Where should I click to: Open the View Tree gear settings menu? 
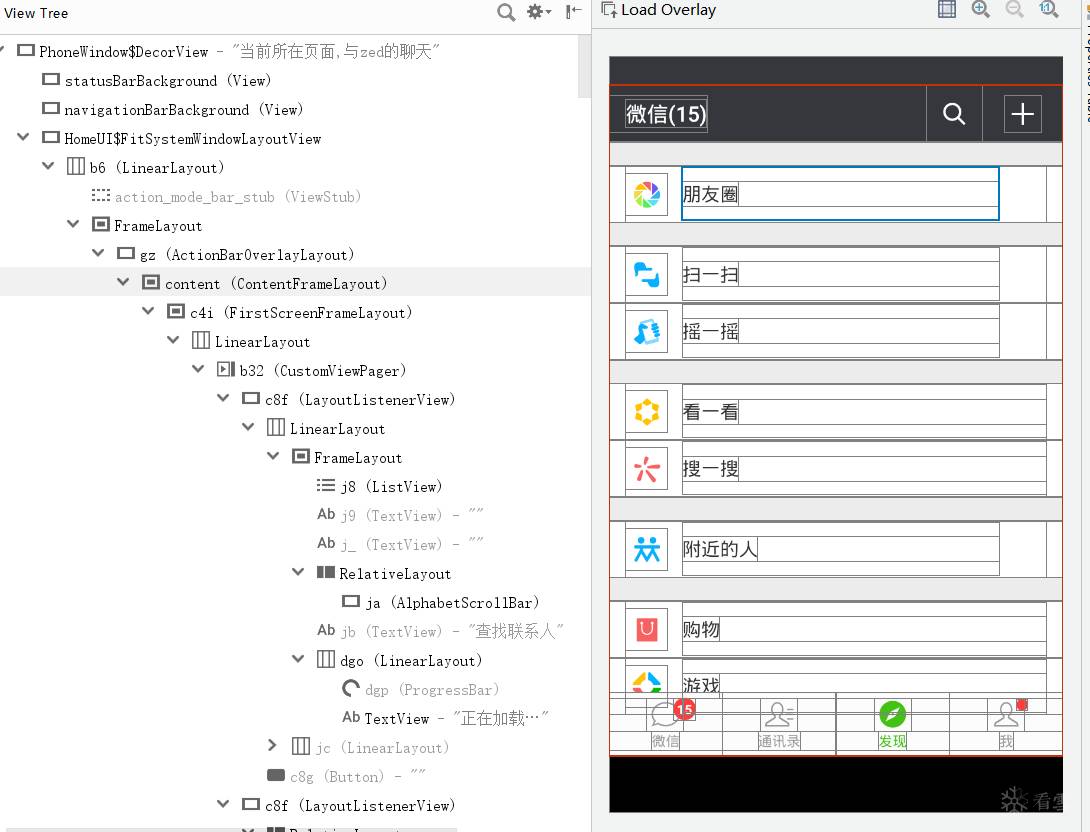[539, 11]
